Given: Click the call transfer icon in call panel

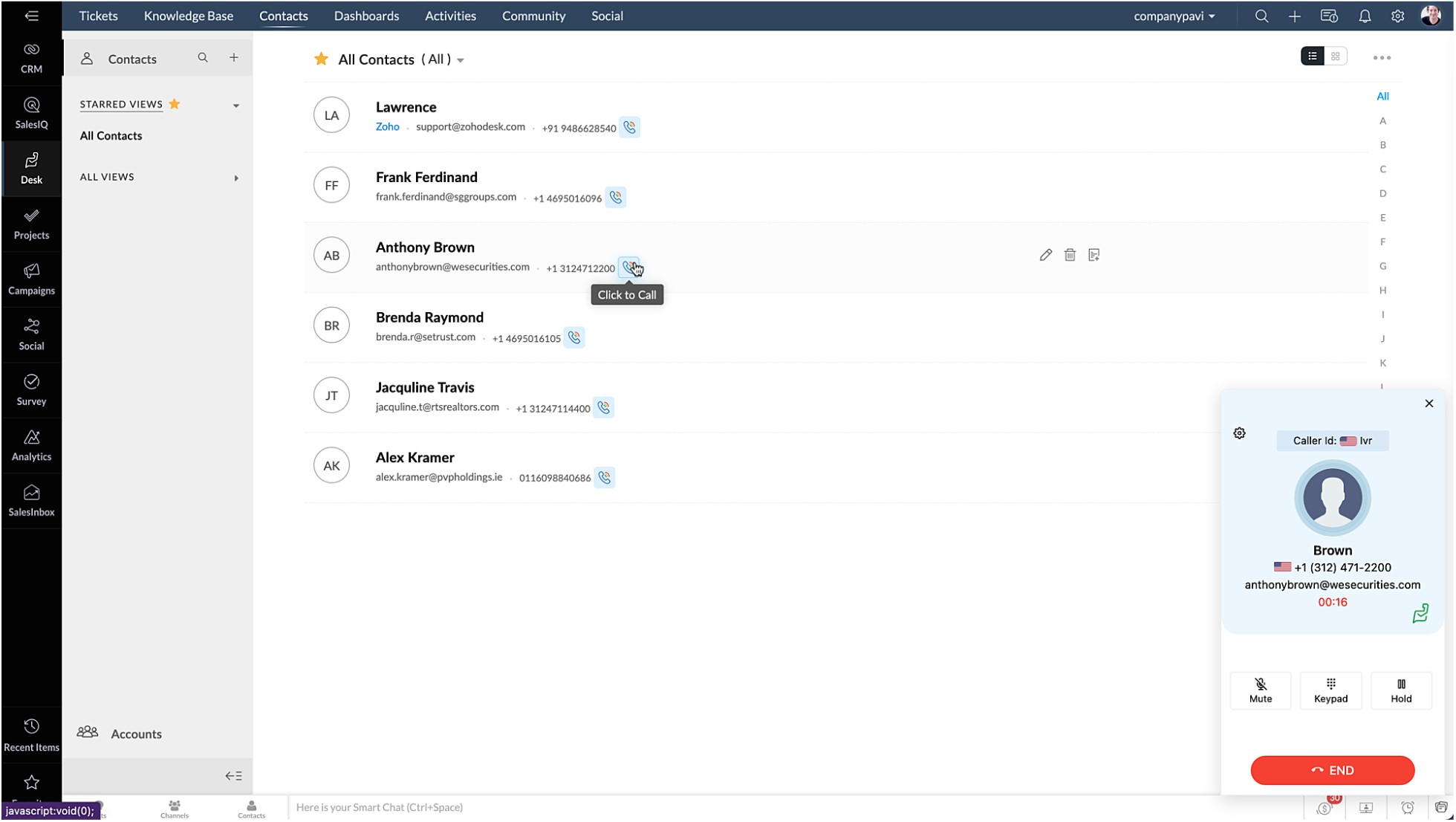Looking at the screenshot, I should pos(1421,614).
